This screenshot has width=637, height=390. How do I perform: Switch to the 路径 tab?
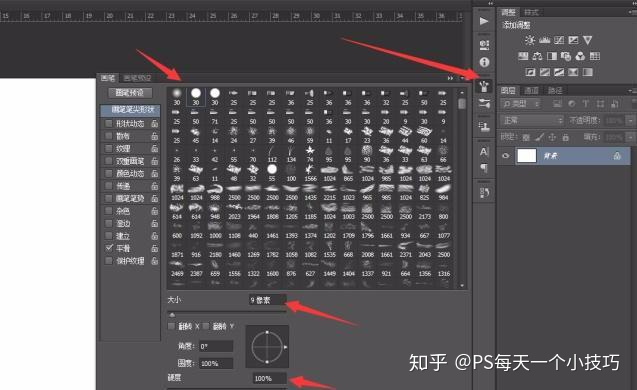tap(555, 90)
